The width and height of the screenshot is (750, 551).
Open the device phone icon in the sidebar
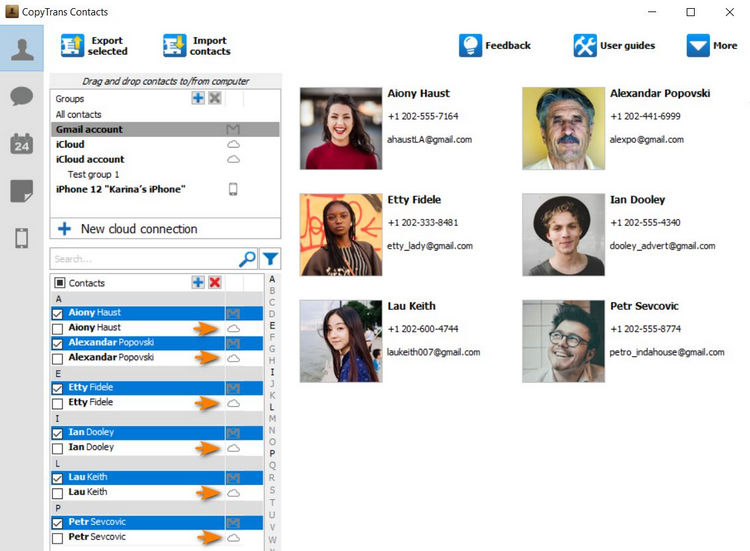22,238
